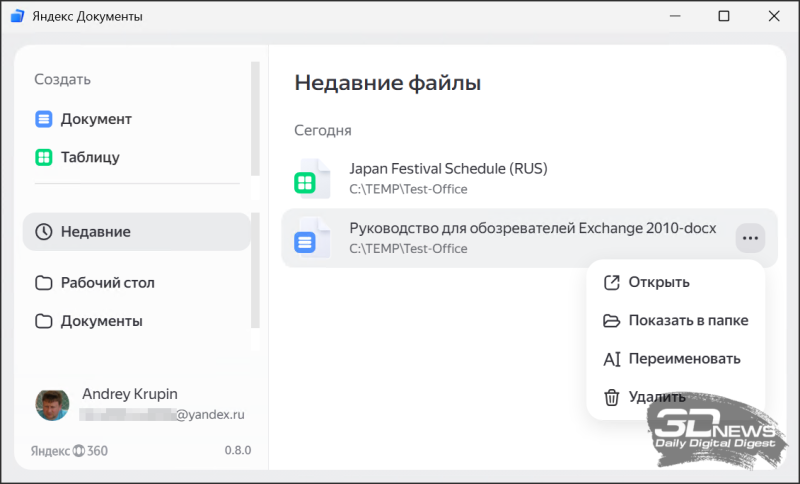Click the rename text-cursor icon

tap(611, 359)
